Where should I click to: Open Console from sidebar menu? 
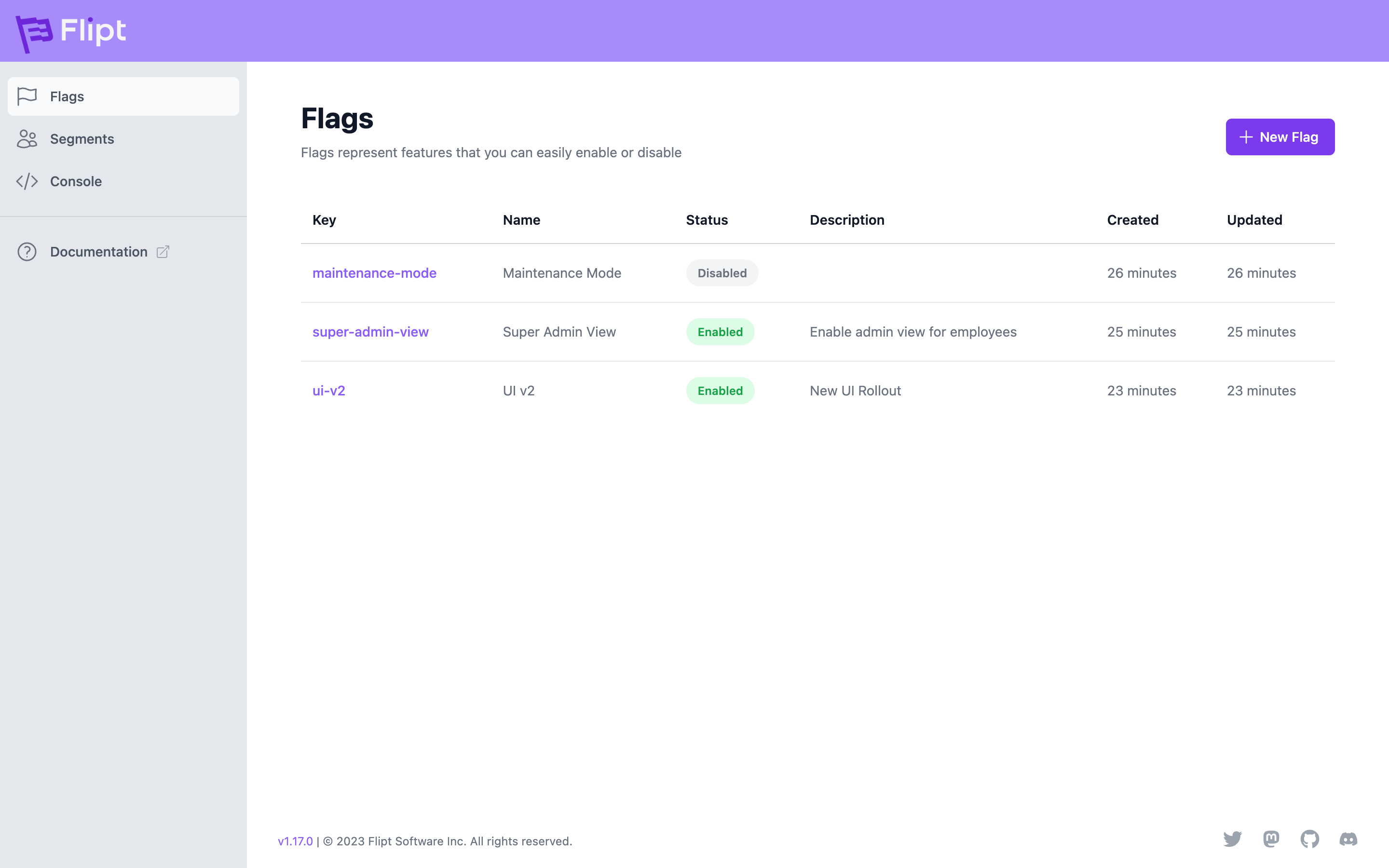(76, 181)
